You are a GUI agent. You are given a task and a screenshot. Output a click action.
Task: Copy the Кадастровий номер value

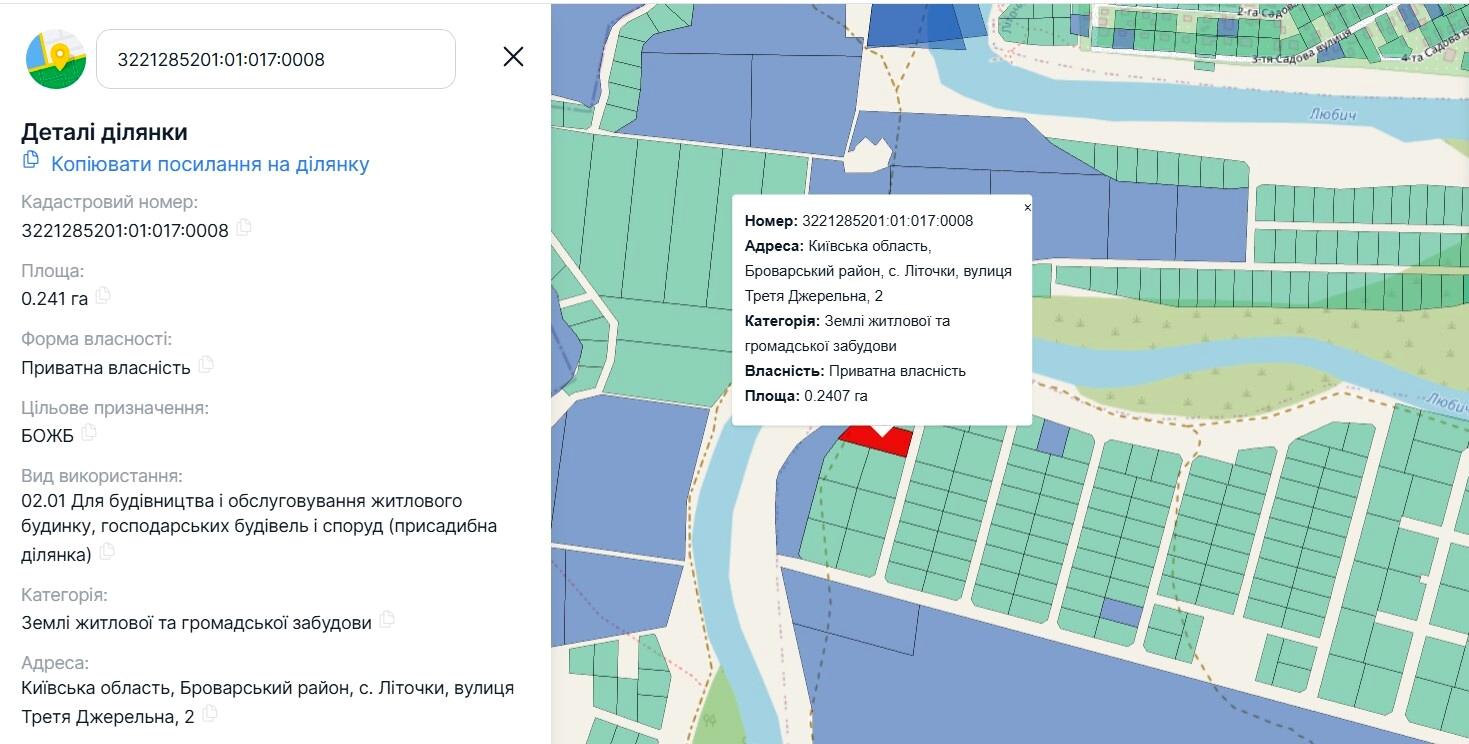244,228
